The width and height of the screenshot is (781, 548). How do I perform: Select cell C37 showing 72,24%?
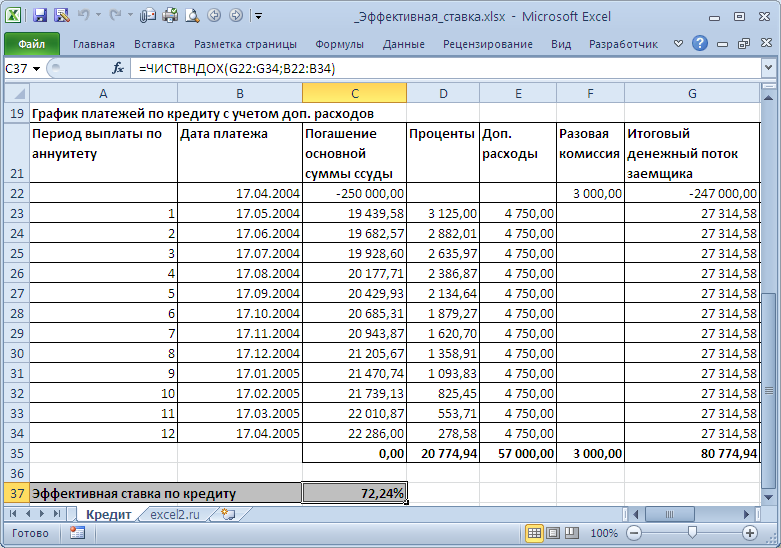point(354,493)
